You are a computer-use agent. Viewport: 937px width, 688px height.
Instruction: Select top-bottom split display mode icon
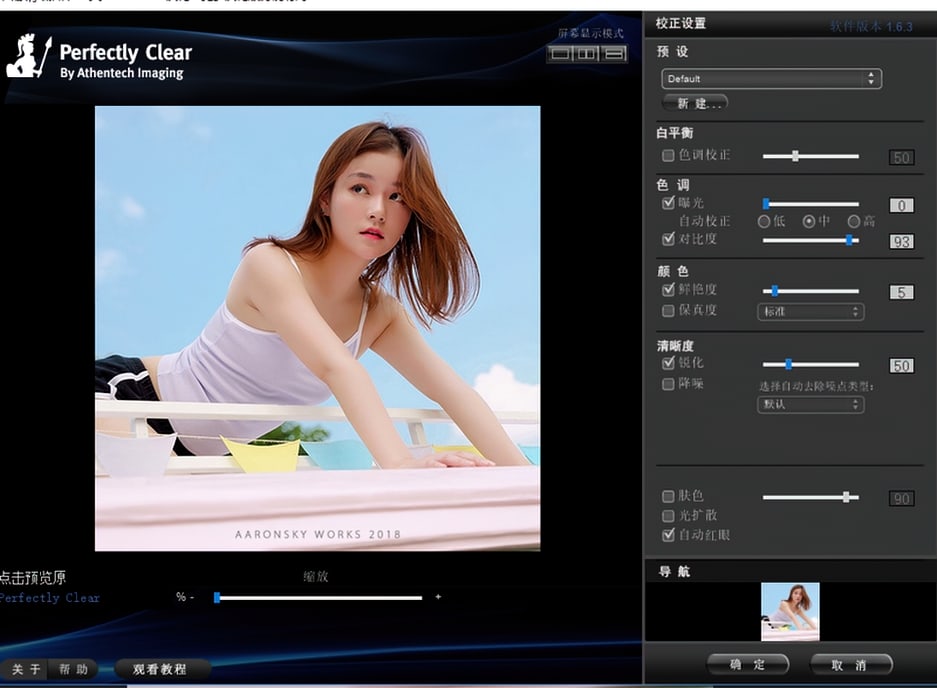[x=614, y=54]
